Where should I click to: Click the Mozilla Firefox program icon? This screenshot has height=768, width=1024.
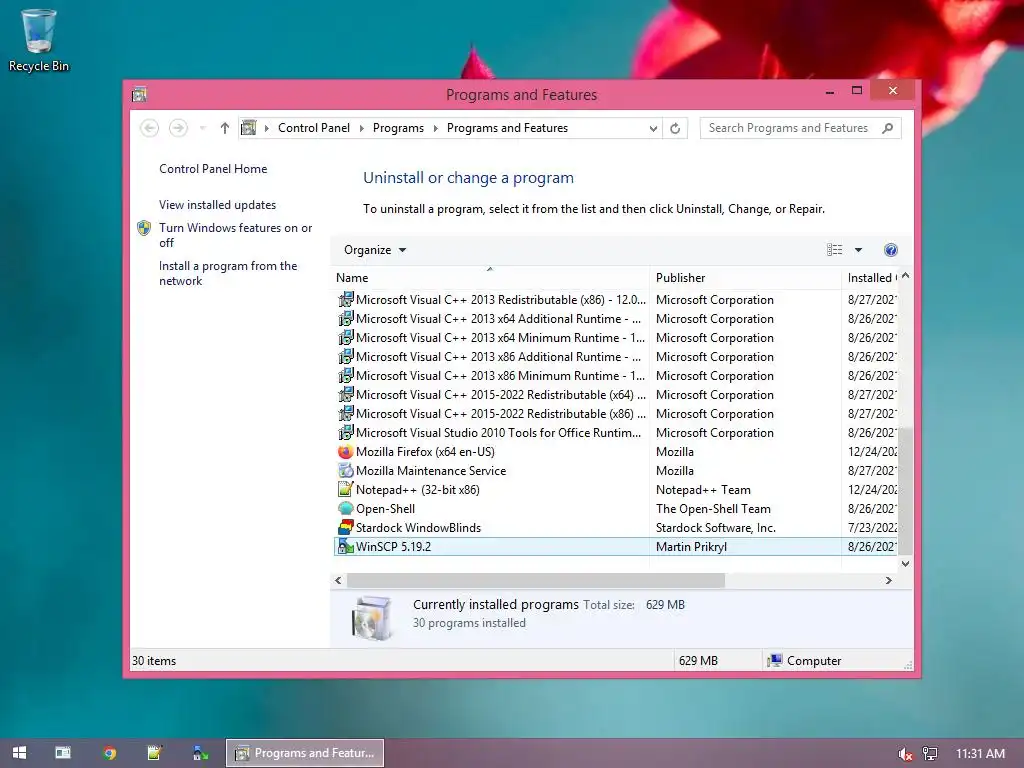tap(345, 452)
